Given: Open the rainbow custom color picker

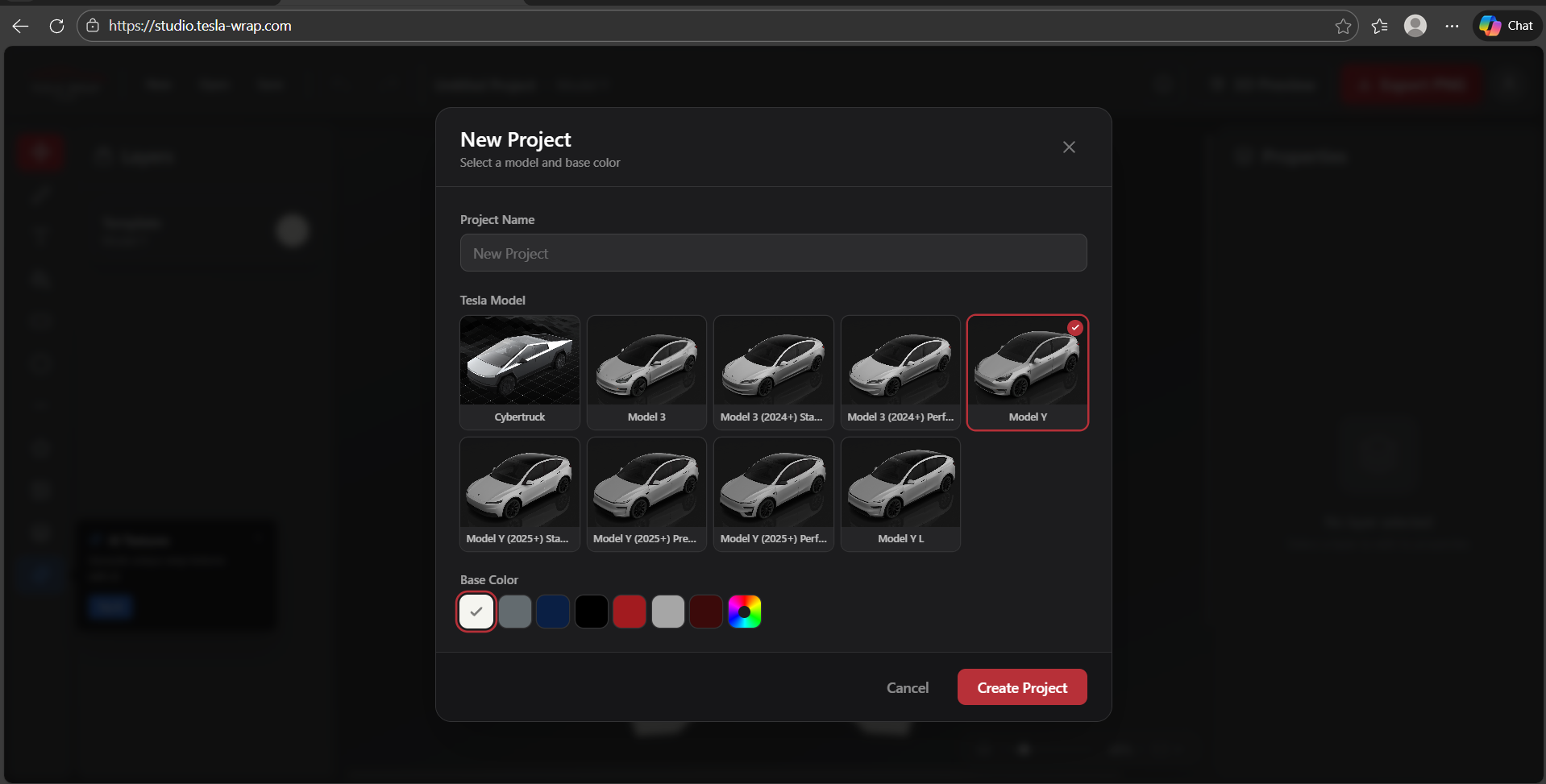Looking at the screenshot, I should (745, 612).
